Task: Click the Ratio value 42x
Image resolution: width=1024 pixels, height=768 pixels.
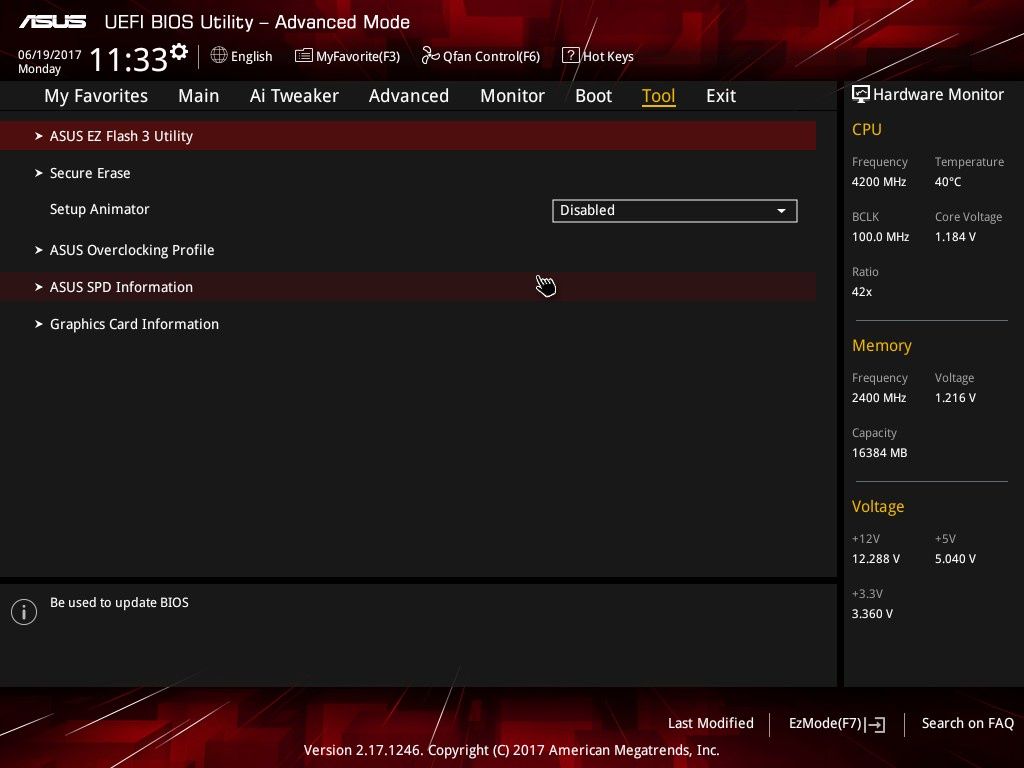Action: pyautogui.click(x=861, y=292)
